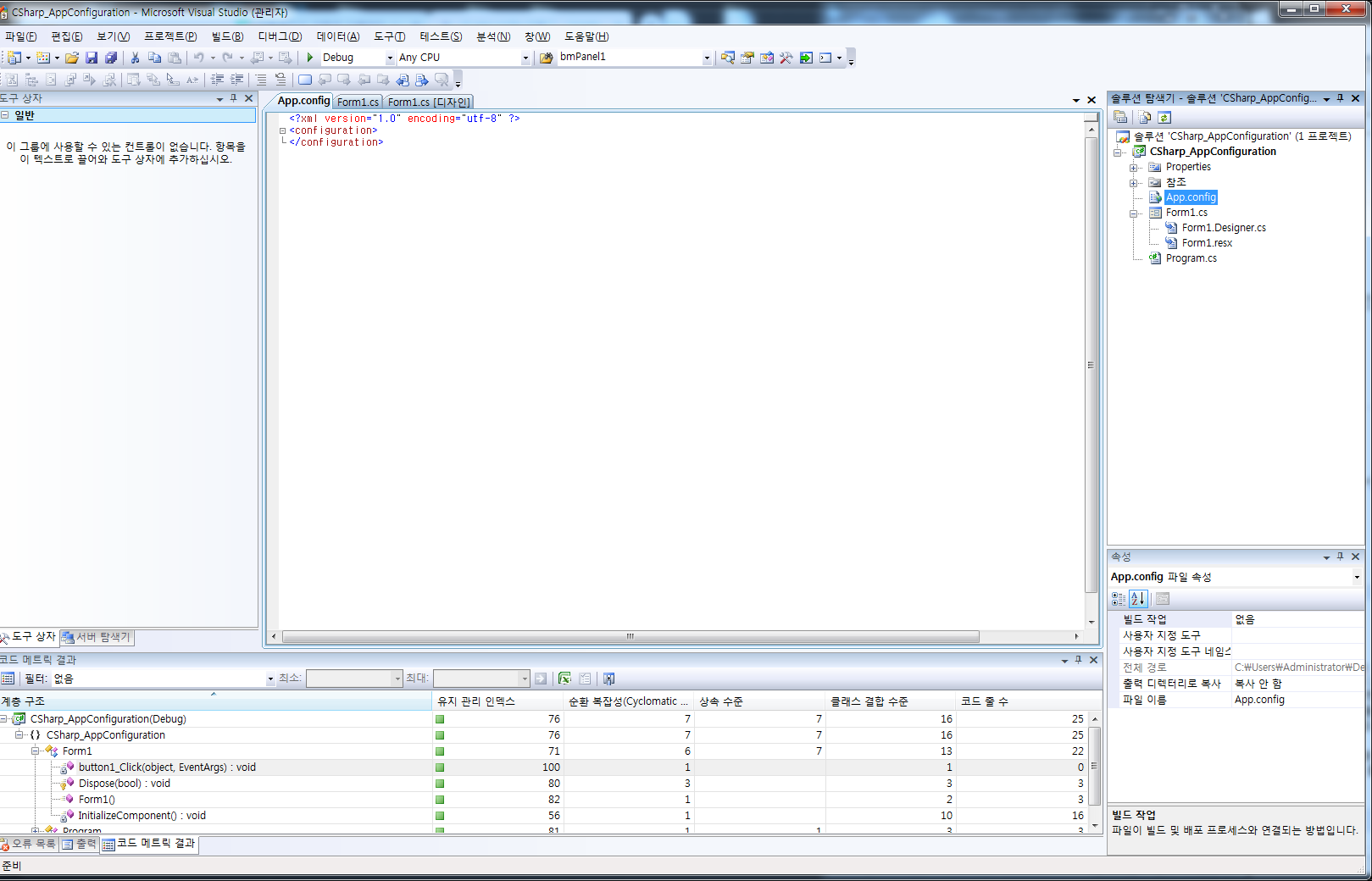Click the Categorized view icon in the properties panel
This screenshot has height=881, width=1372.
1119,599
